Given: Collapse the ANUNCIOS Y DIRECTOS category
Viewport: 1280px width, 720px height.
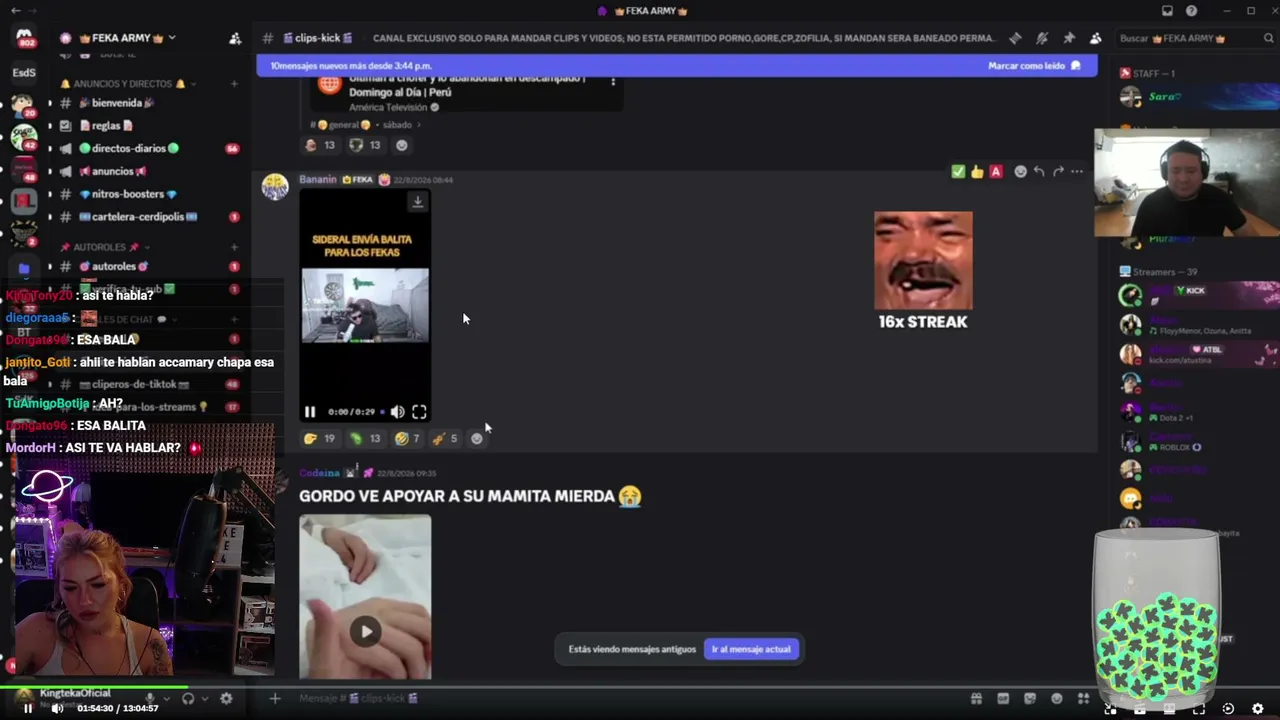Looking at the screenshot, I should 130,84.
